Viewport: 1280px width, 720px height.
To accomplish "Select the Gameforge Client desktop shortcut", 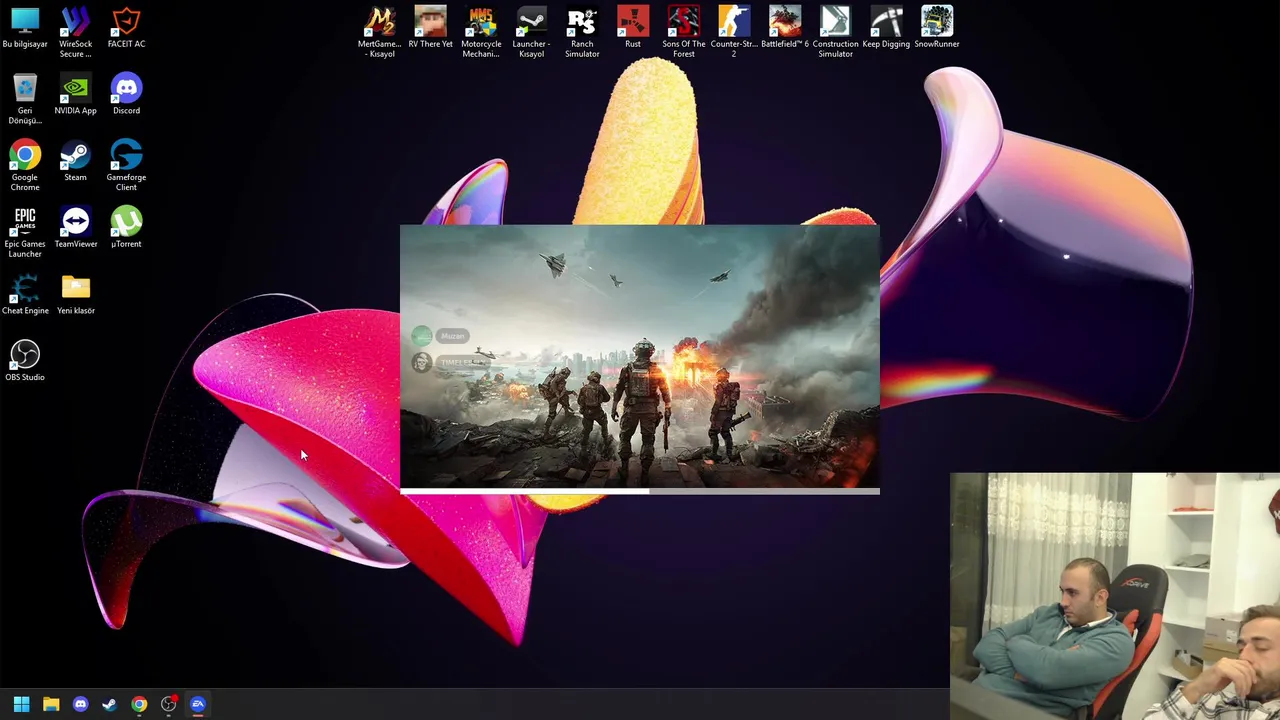I will click(126, 166).
